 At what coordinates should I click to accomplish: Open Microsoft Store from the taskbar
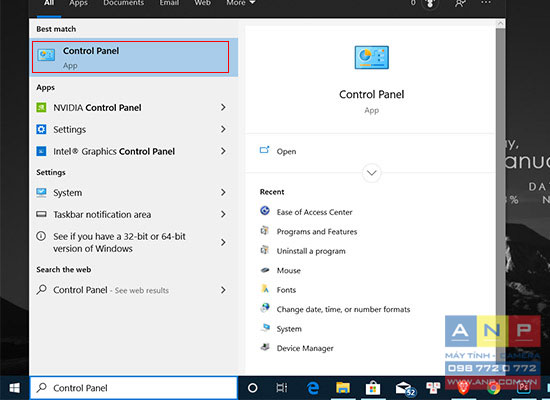point(373,388)
